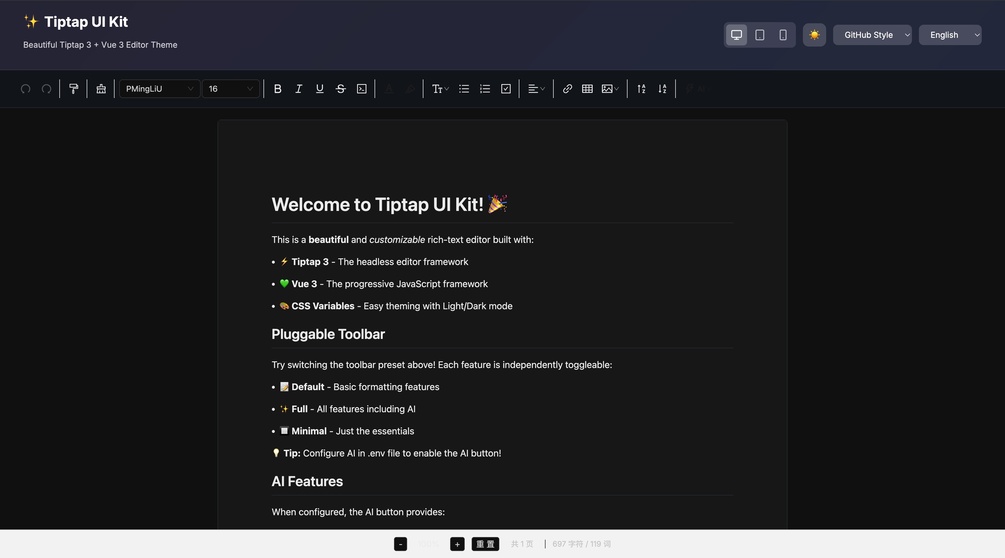This screenshot has width=1005, height=558.
Task: Open the text alignment dropdown
Action: pyautogui.click(x=536, y=89)
